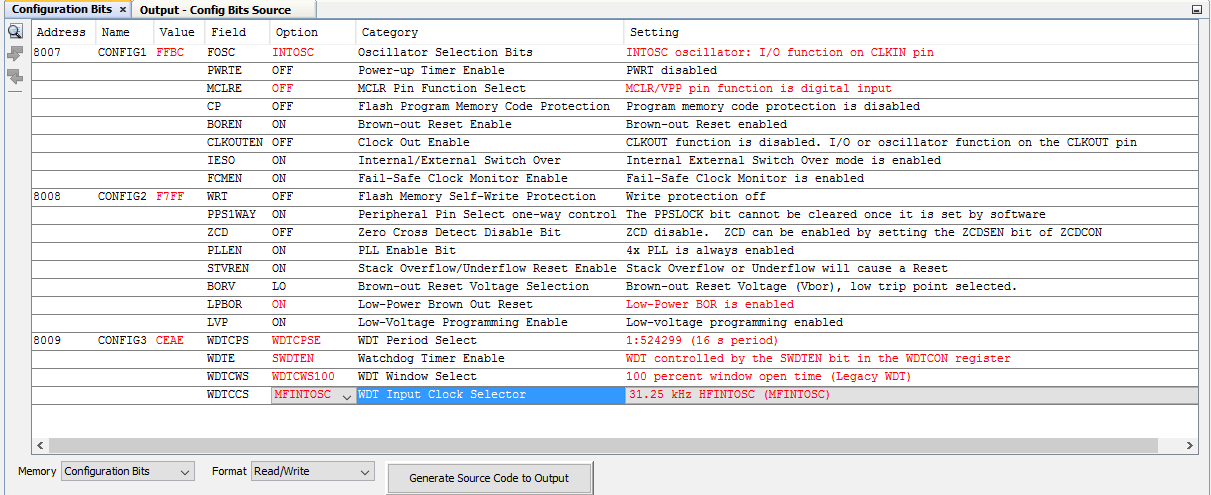Viewport: 1211px width, 495px height.
Task: Close the Configuration Bits tab
Action: (x=122, y=9)
